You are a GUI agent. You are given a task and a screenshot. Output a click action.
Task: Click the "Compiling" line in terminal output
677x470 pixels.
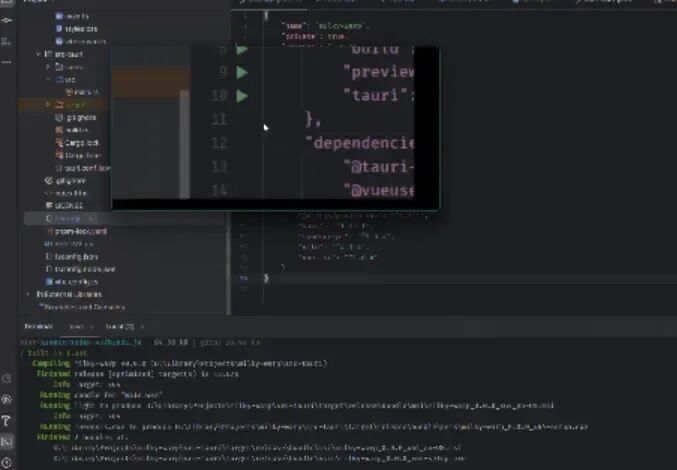180,363
